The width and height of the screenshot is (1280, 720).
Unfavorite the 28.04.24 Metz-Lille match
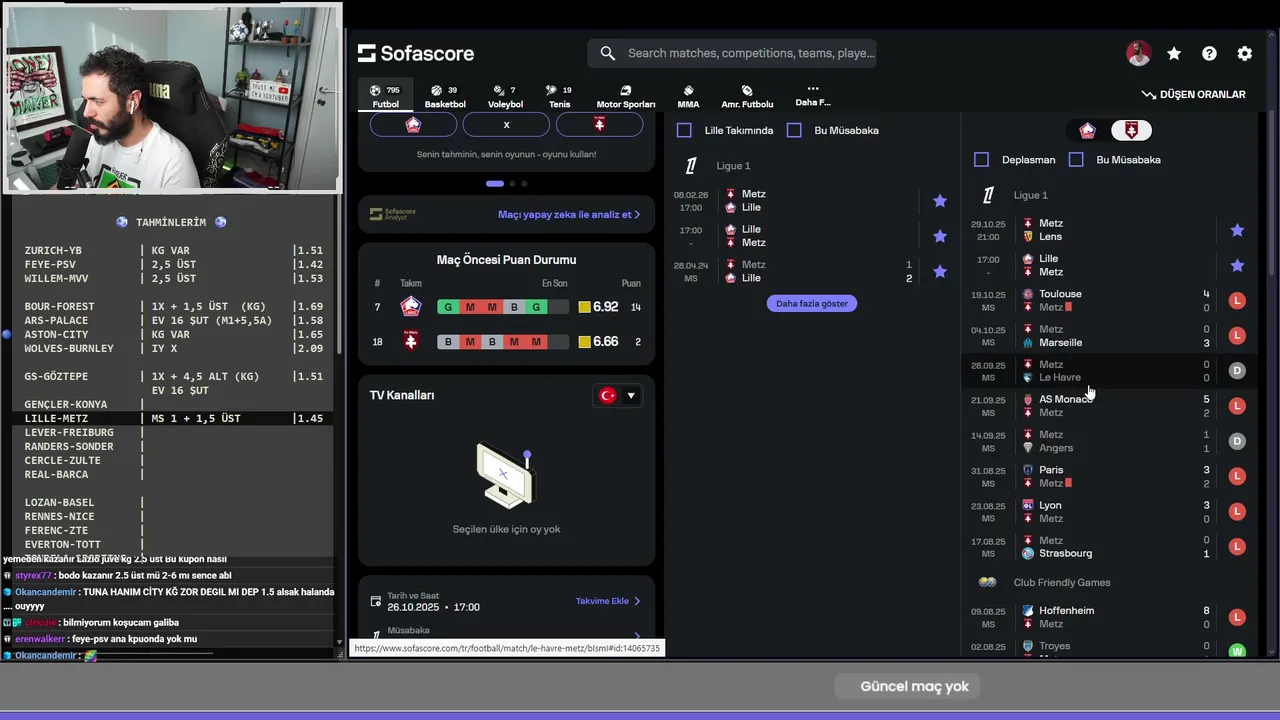[x=939, y=271]
